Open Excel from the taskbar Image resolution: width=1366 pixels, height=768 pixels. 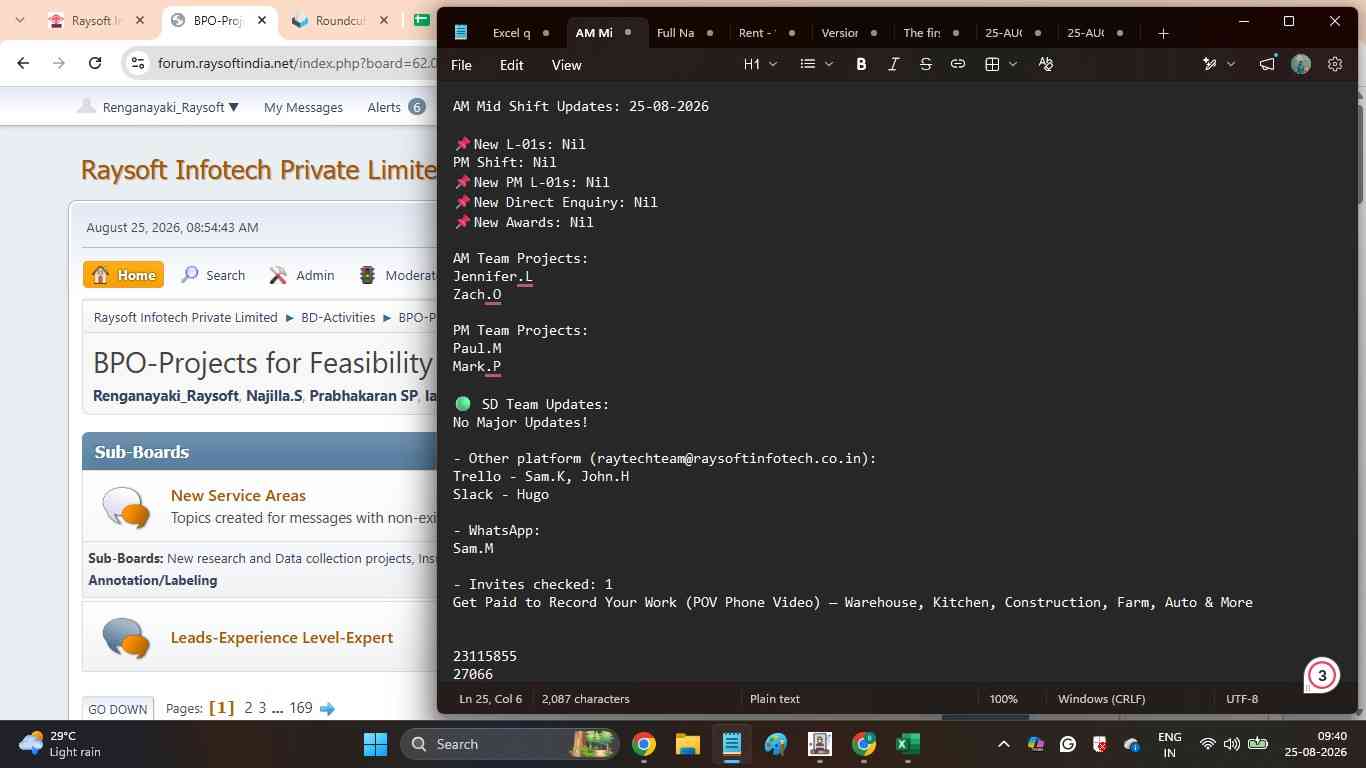click(x=907, y=744)
